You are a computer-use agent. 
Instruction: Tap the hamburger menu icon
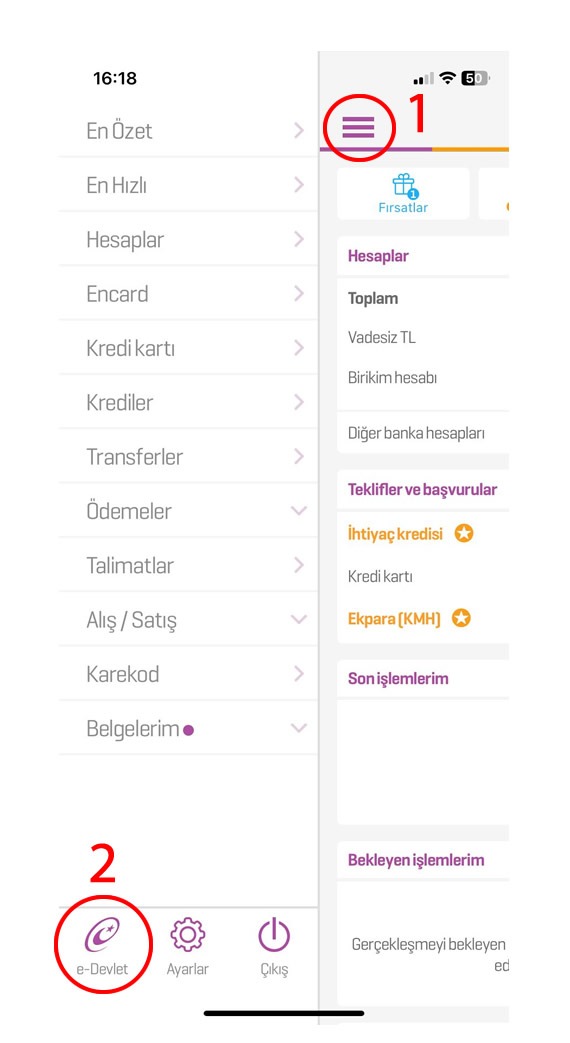[358, 127]
